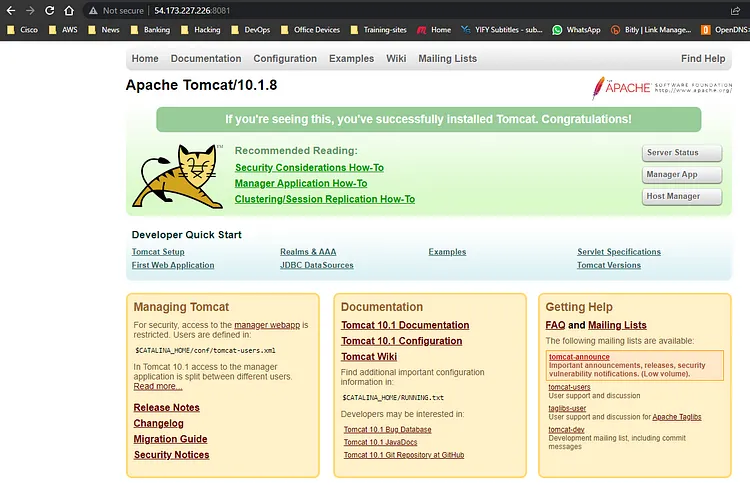Open Wiki in Tomcat navigation bar
The height and width of the screenshot is (485, 750).
pos(396,58)
